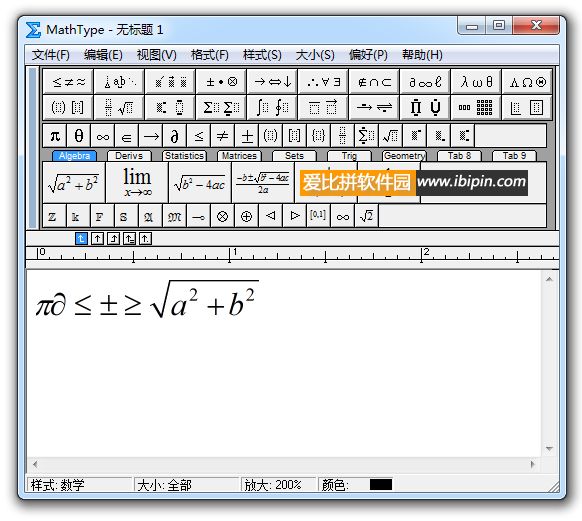Open the fraction and radical templates palette
582x521 pixels.
pyautogui.click(x=119, y=108)
